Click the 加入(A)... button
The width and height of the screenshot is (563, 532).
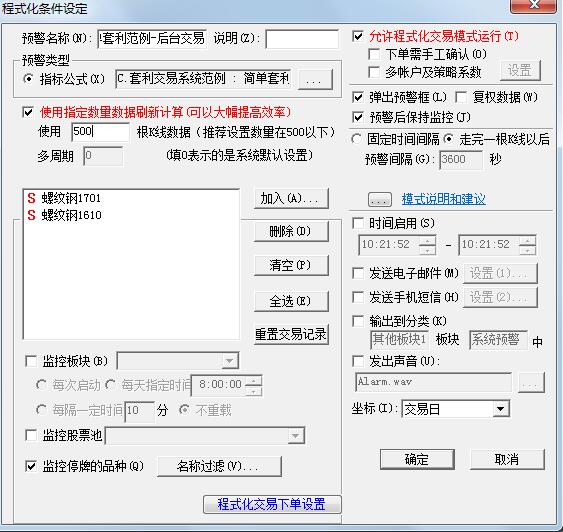click(x=291, y=198)
